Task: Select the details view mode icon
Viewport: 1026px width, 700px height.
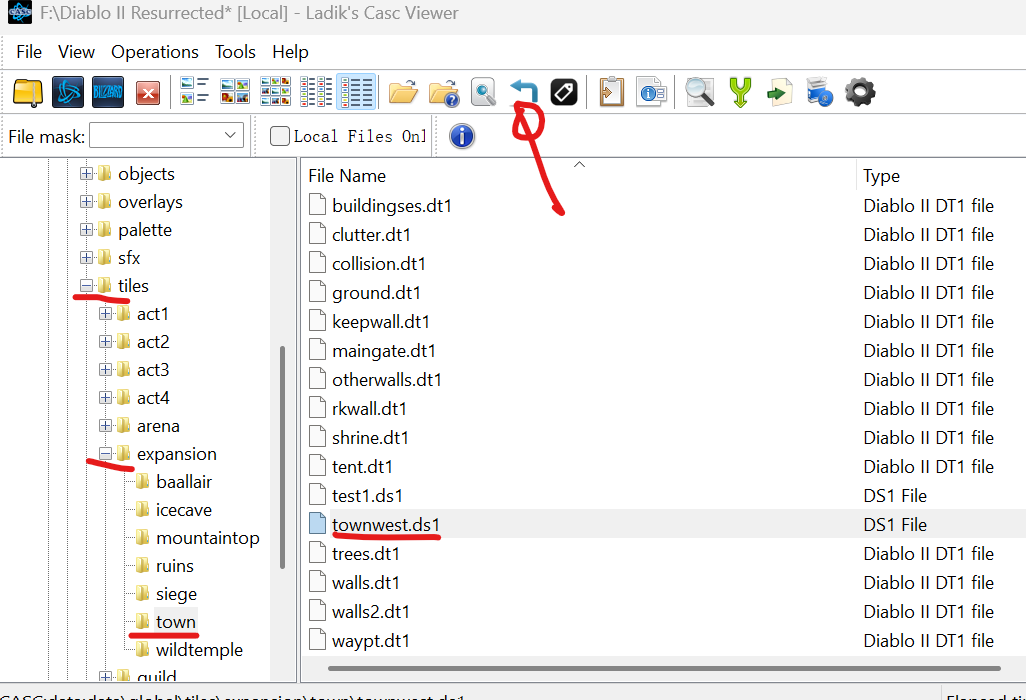Action: 357,92
